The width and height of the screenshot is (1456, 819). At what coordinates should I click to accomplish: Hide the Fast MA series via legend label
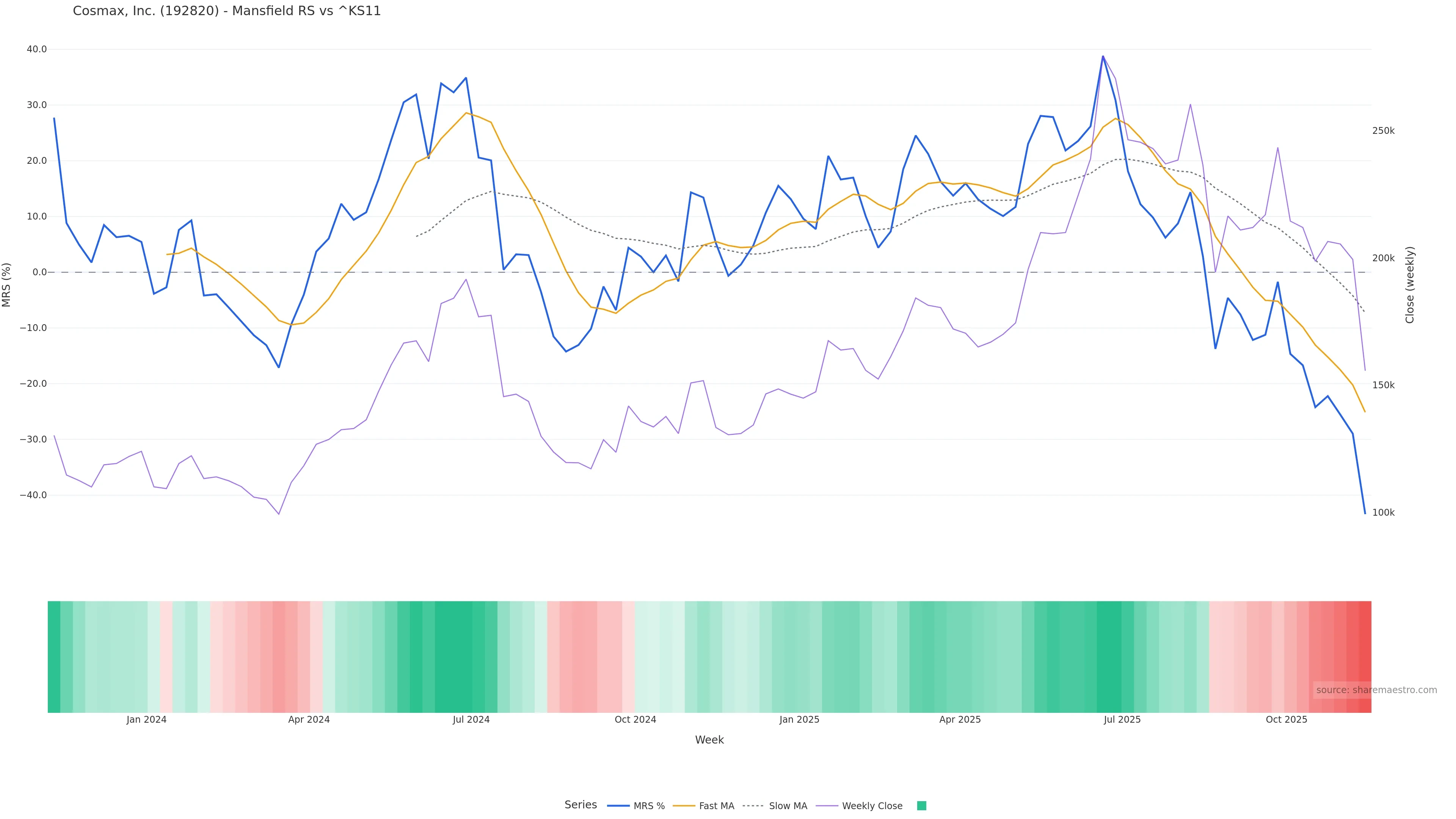coord(716,806)
